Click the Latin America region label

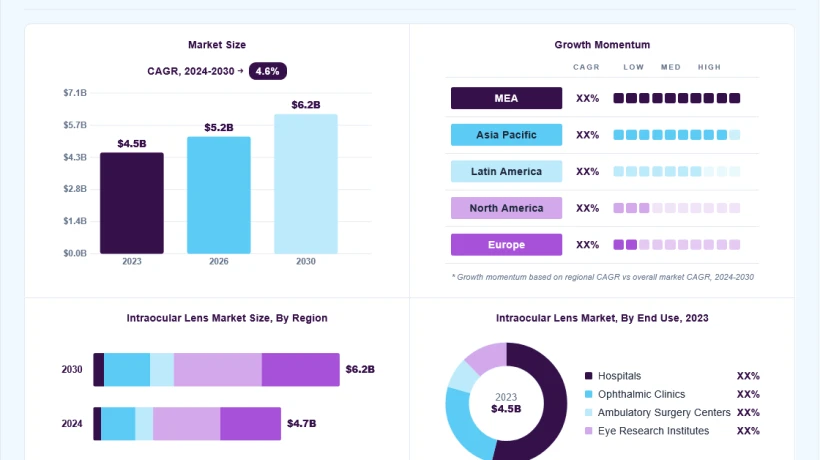click(506, 171)
